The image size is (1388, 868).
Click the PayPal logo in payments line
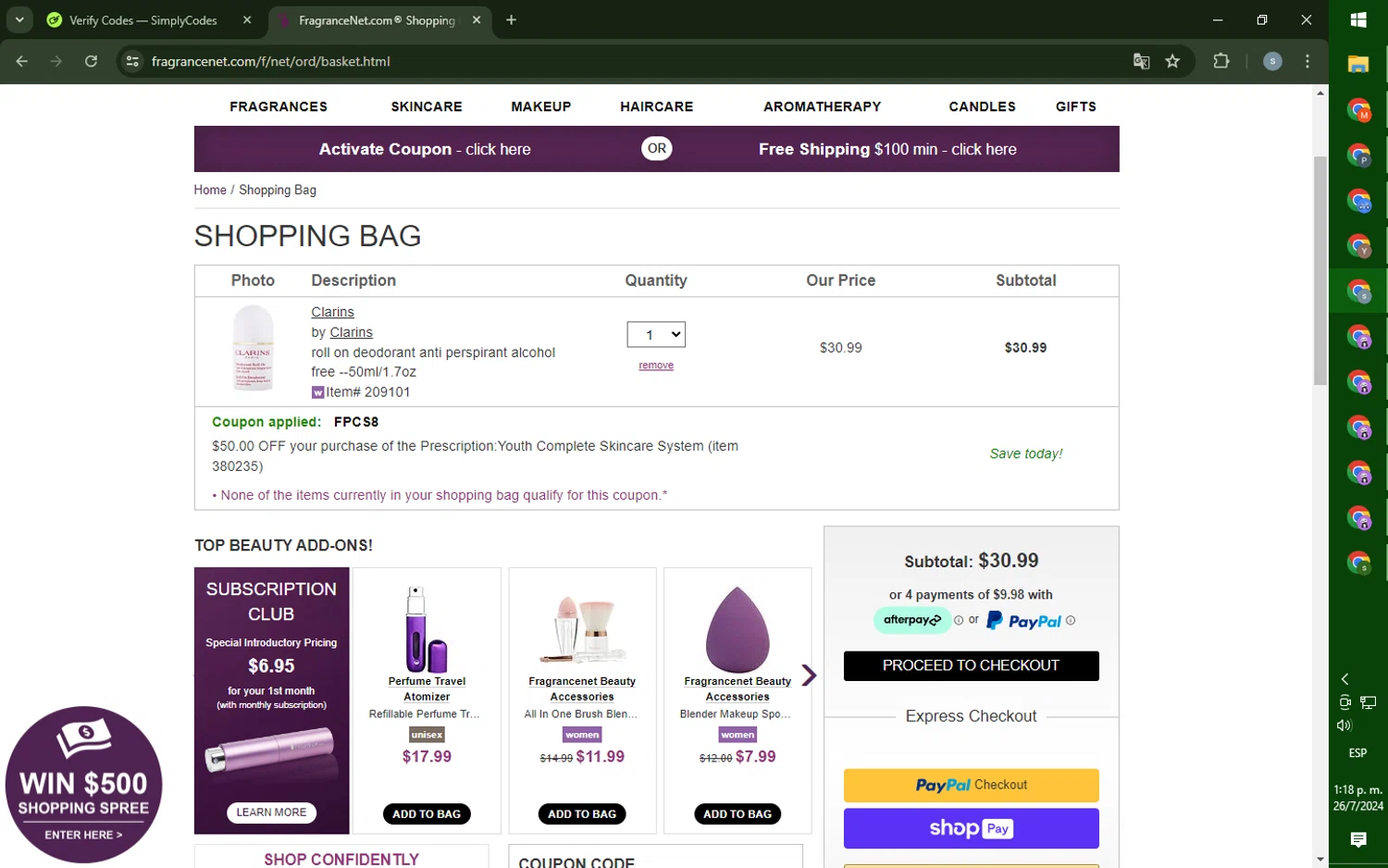[1023, 621]
